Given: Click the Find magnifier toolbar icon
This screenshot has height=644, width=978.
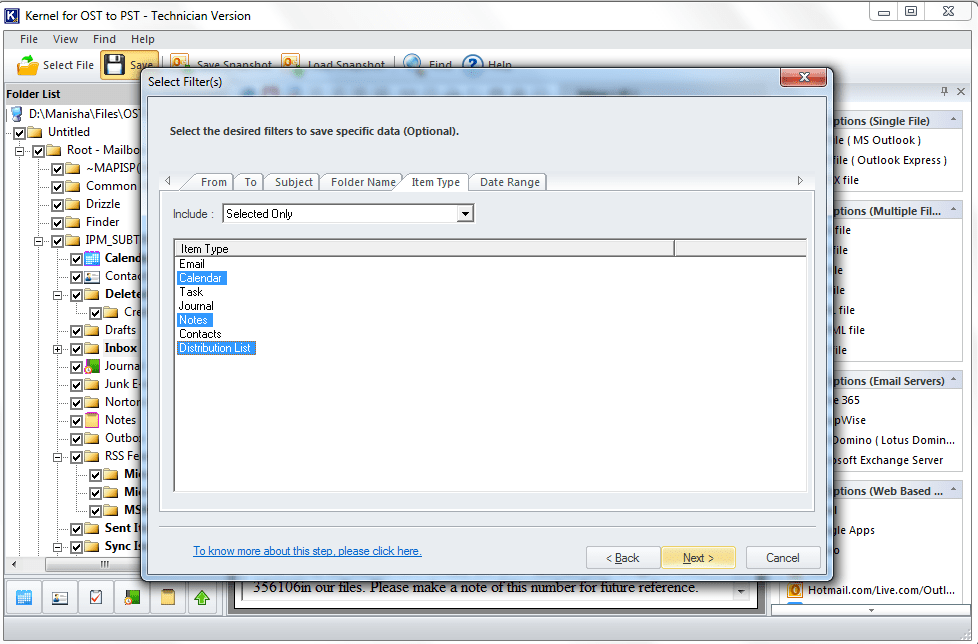Looking at the screenshot, I should 412,62.
